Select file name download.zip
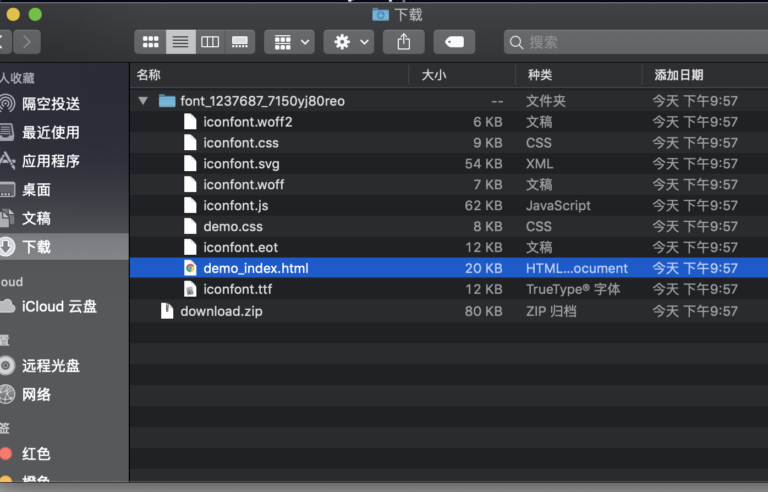This screenshot has height=492, width=768. pos(221,311)
